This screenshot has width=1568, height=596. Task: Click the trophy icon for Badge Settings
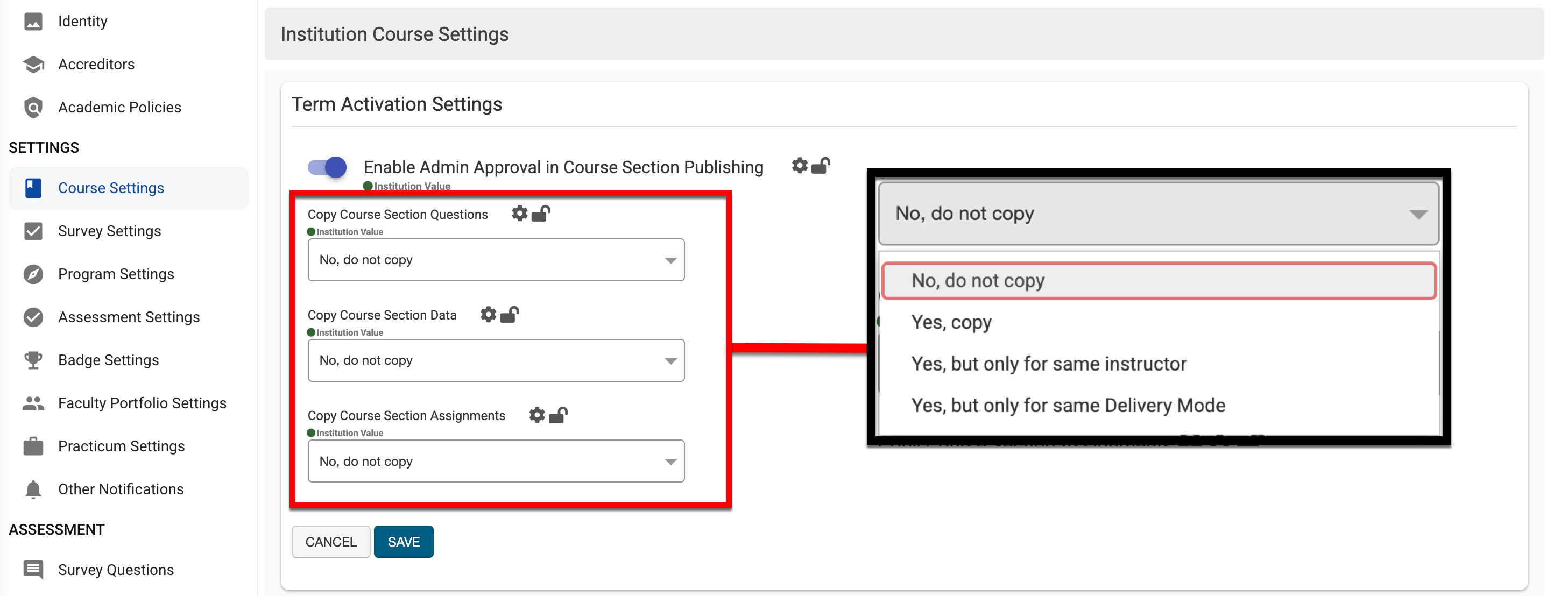click(33, 360)
